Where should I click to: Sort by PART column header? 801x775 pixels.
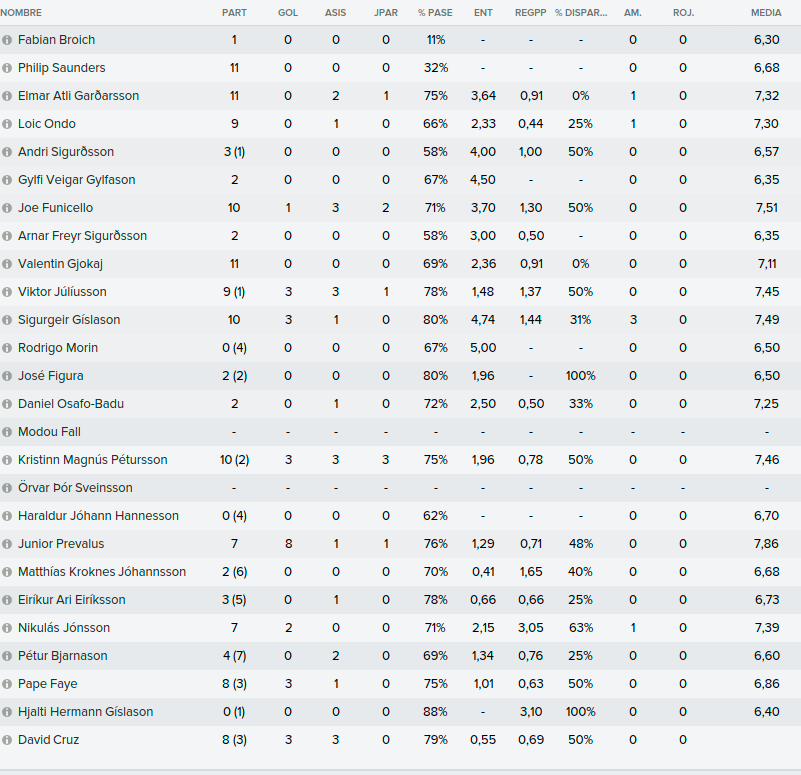coord(234,13)
